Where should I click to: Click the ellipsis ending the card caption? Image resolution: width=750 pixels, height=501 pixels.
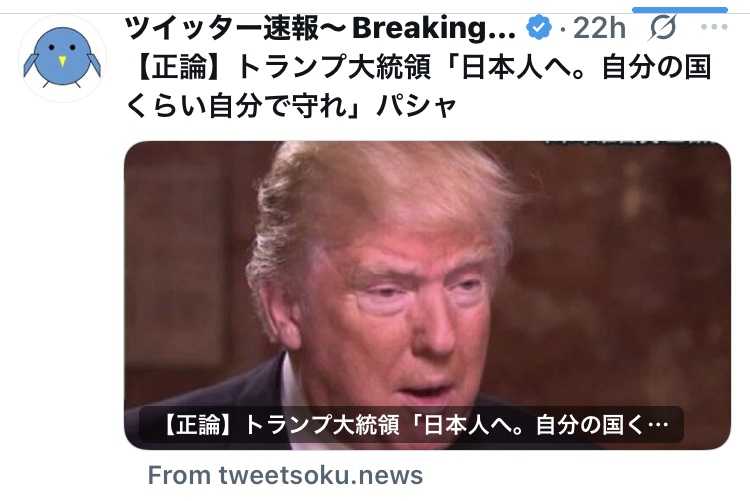(x=660, y=425)
